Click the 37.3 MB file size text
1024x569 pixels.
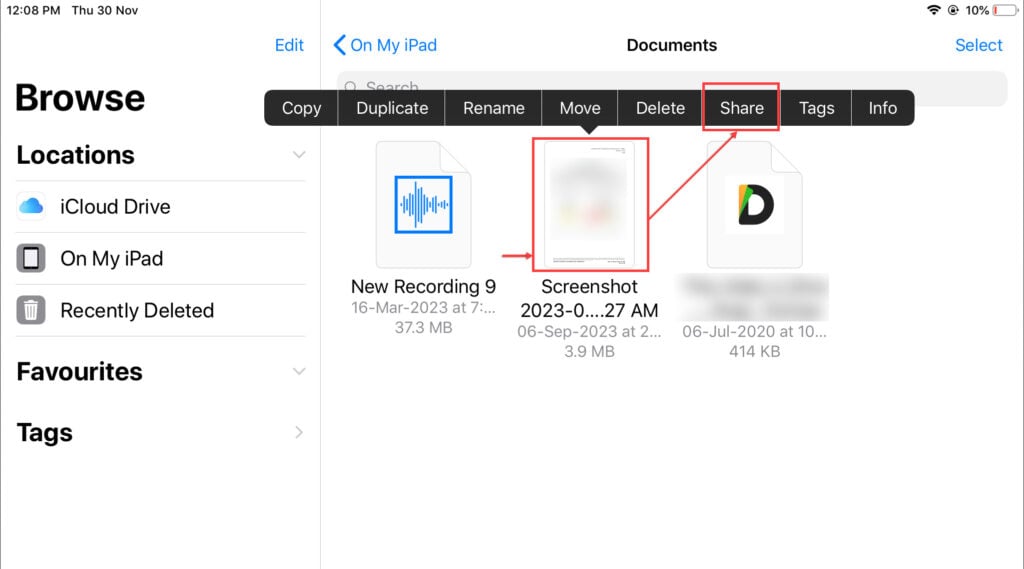(x=423, y=328)
